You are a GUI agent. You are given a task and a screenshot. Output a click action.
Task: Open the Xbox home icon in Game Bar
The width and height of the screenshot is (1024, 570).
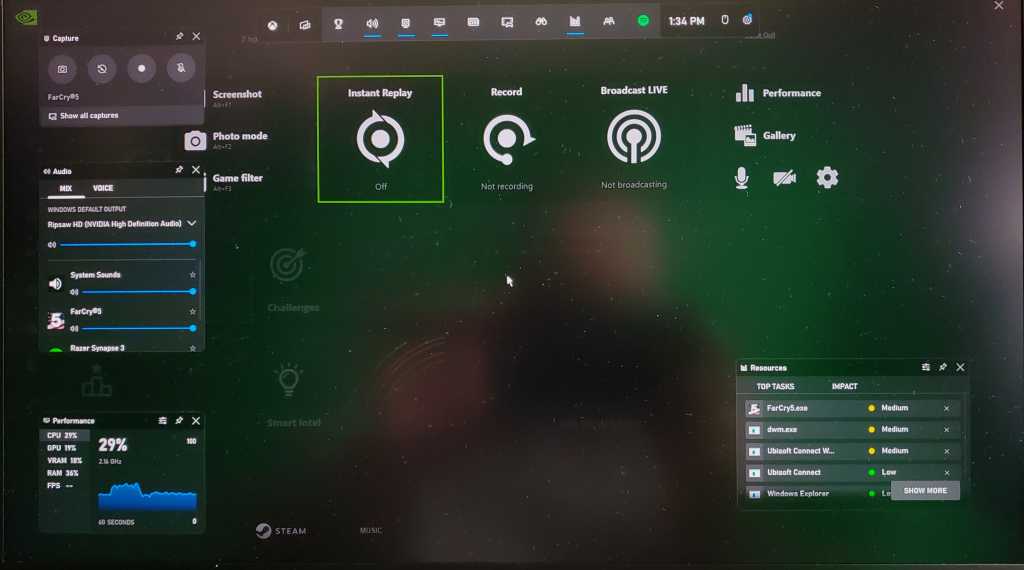(272, 25)
